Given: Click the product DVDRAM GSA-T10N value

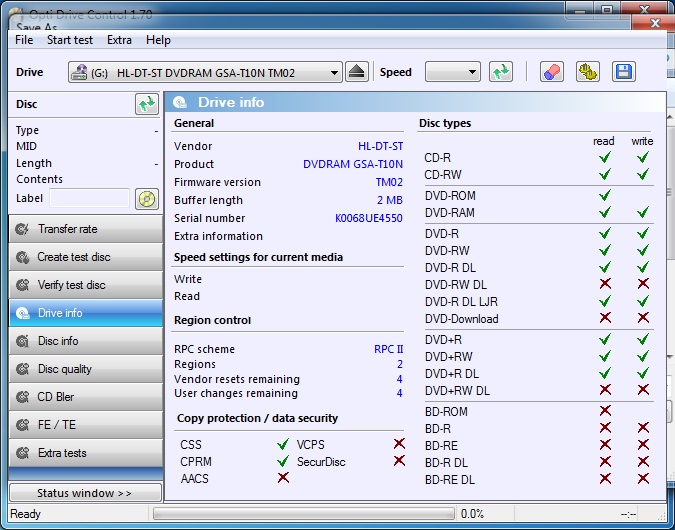Looking at the screenshot, I should [353, 164].
